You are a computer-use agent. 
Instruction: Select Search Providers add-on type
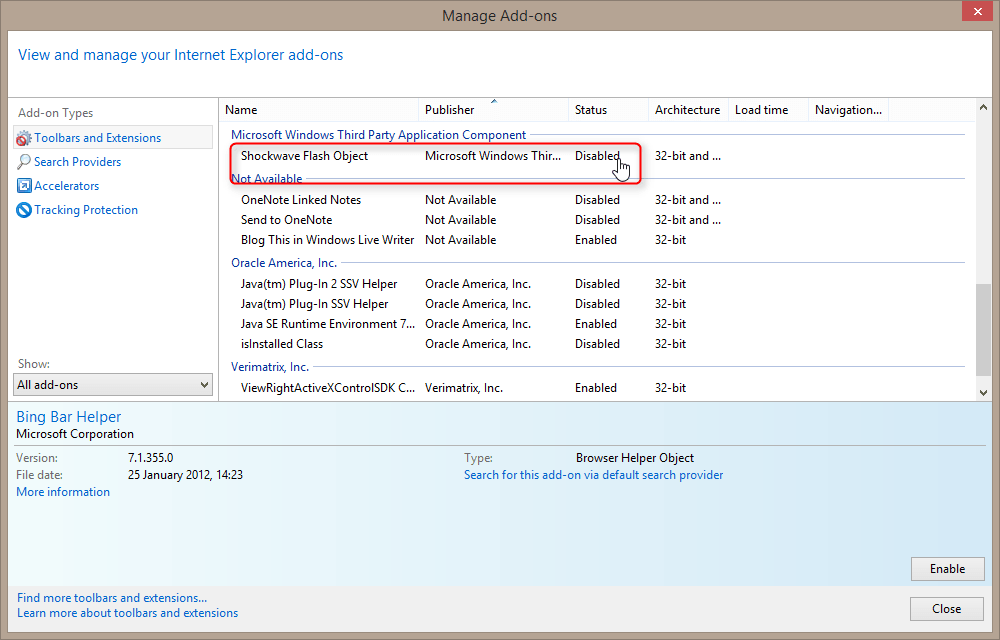click(x=77, y=162)
